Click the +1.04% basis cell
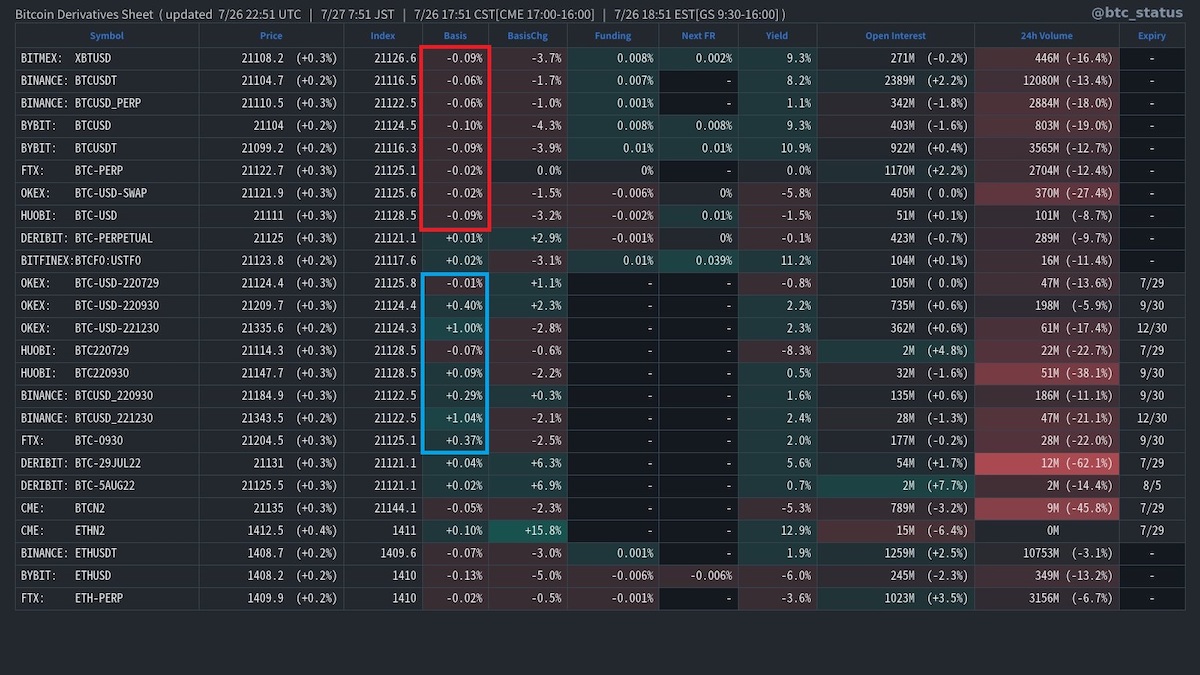Screen dimensions: 1200x675 pyautogui.click(x=455, y=418)
